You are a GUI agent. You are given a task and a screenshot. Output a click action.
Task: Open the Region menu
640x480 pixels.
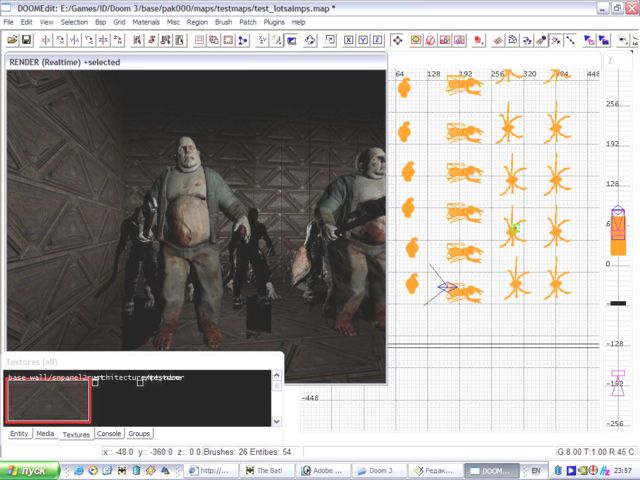(x=197, y=22)
